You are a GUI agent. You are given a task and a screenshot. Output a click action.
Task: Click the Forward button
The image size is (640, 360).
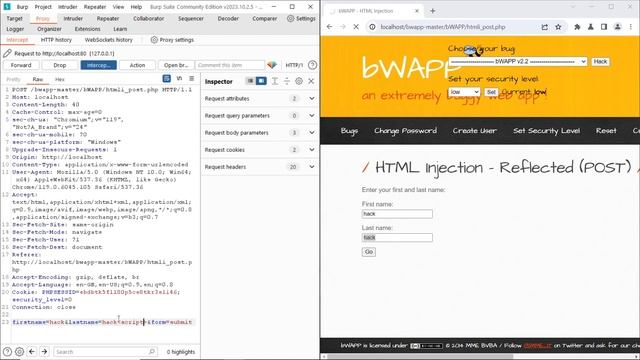[x=21, y=65]
